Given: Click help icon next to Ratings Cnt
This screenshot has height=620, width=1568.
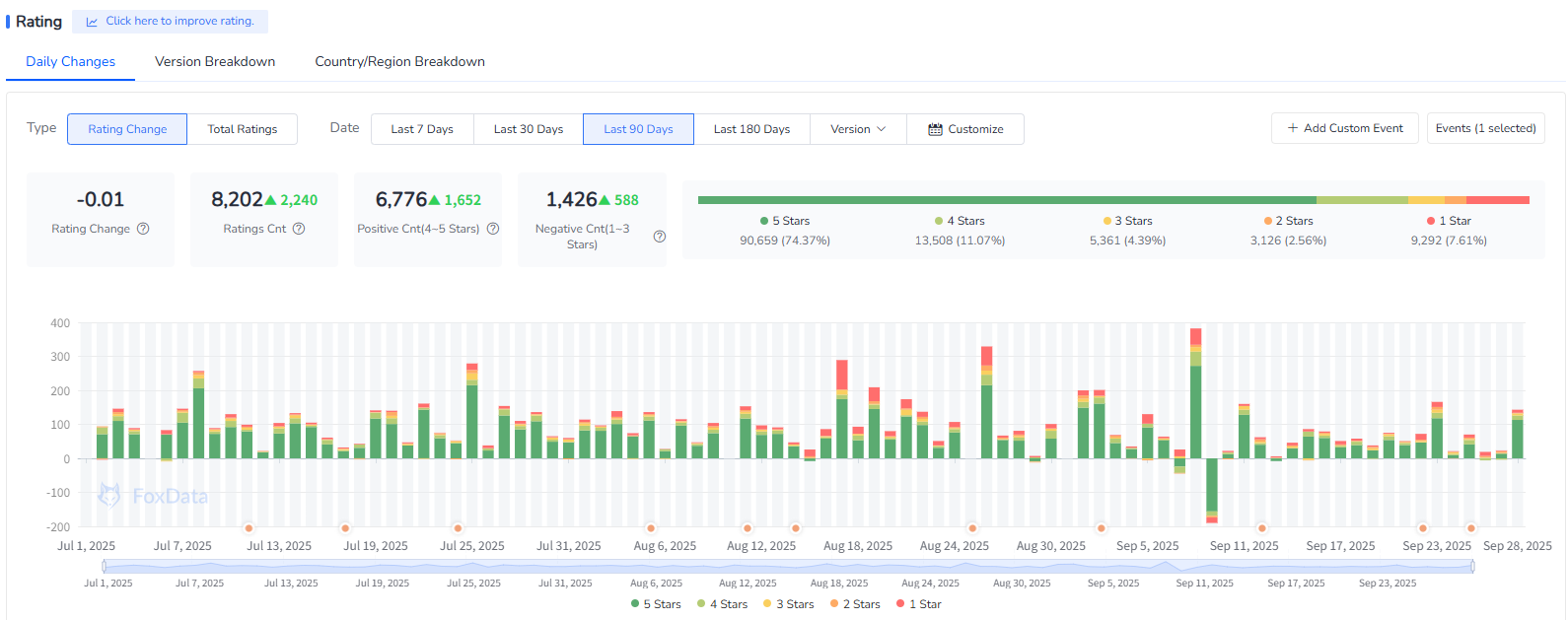Looking at the screenshot, I should click(x=299, y=229).
